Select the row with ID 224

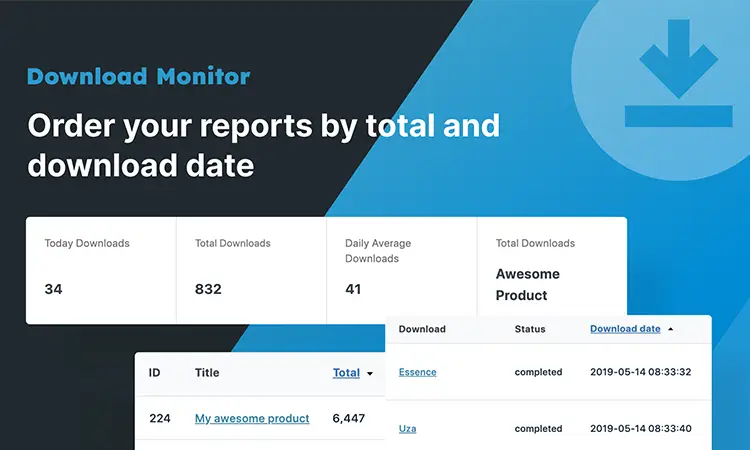(x=159, y=418)
